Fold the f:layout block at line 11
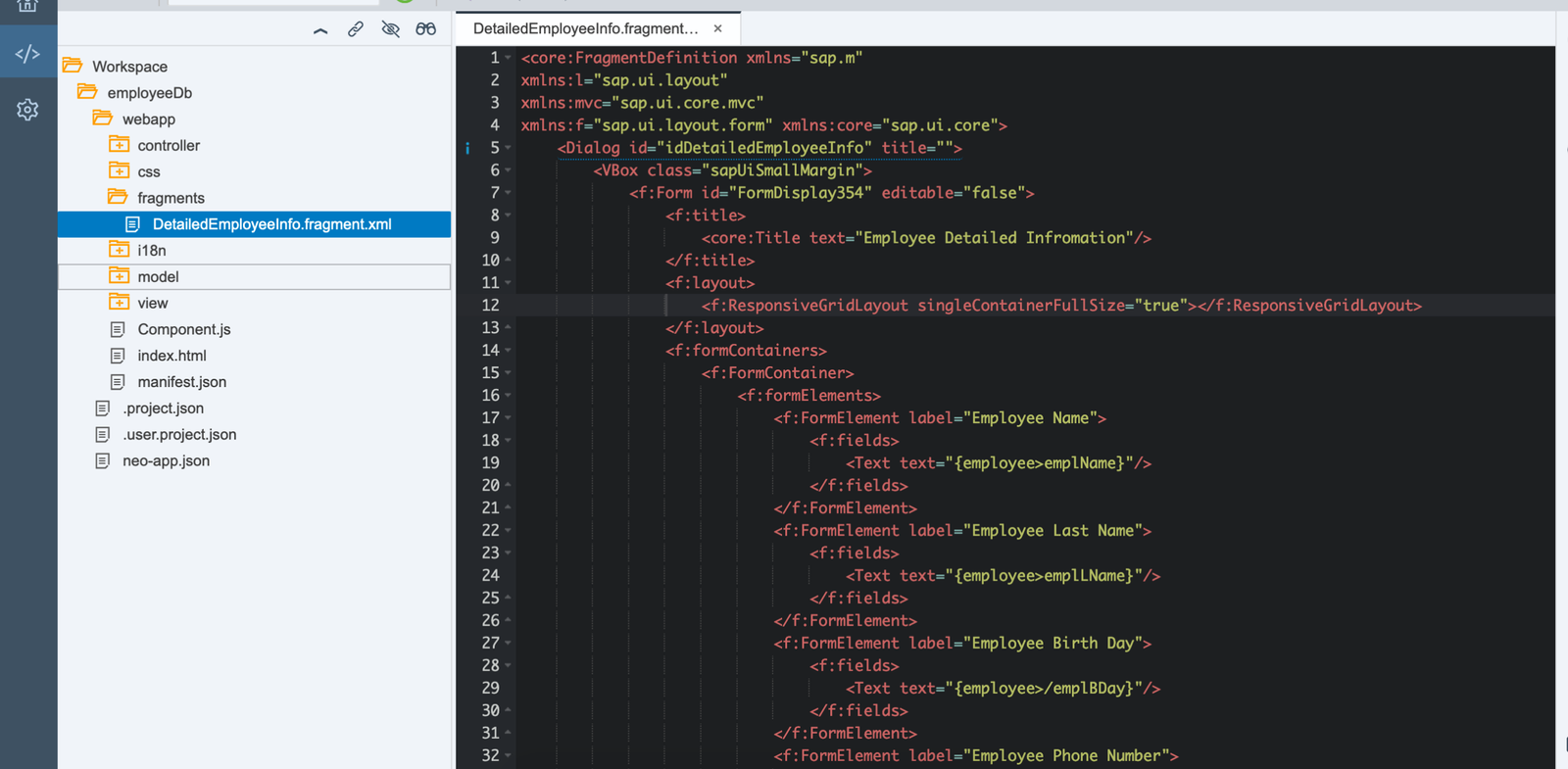This screenshot has width=1568, height=769. 508,284
